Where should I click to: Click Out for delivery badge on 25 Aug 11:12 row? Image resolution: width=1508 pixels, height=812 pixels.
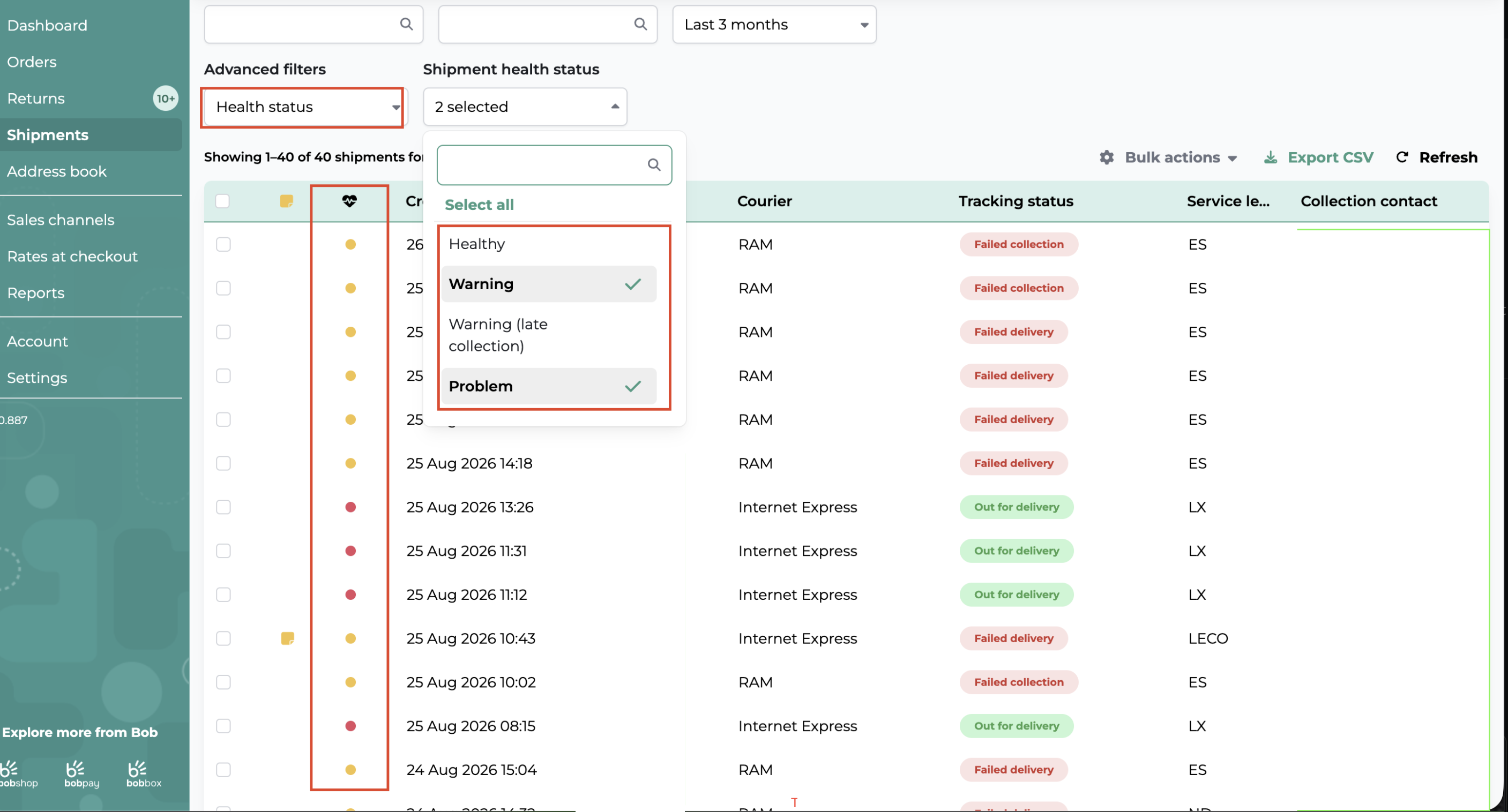(1016, 595)
